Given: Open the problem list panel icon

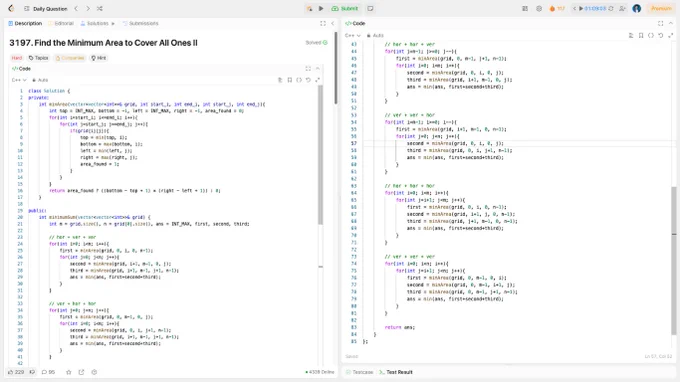Looking at the screenshot, I should click(27, 9).
